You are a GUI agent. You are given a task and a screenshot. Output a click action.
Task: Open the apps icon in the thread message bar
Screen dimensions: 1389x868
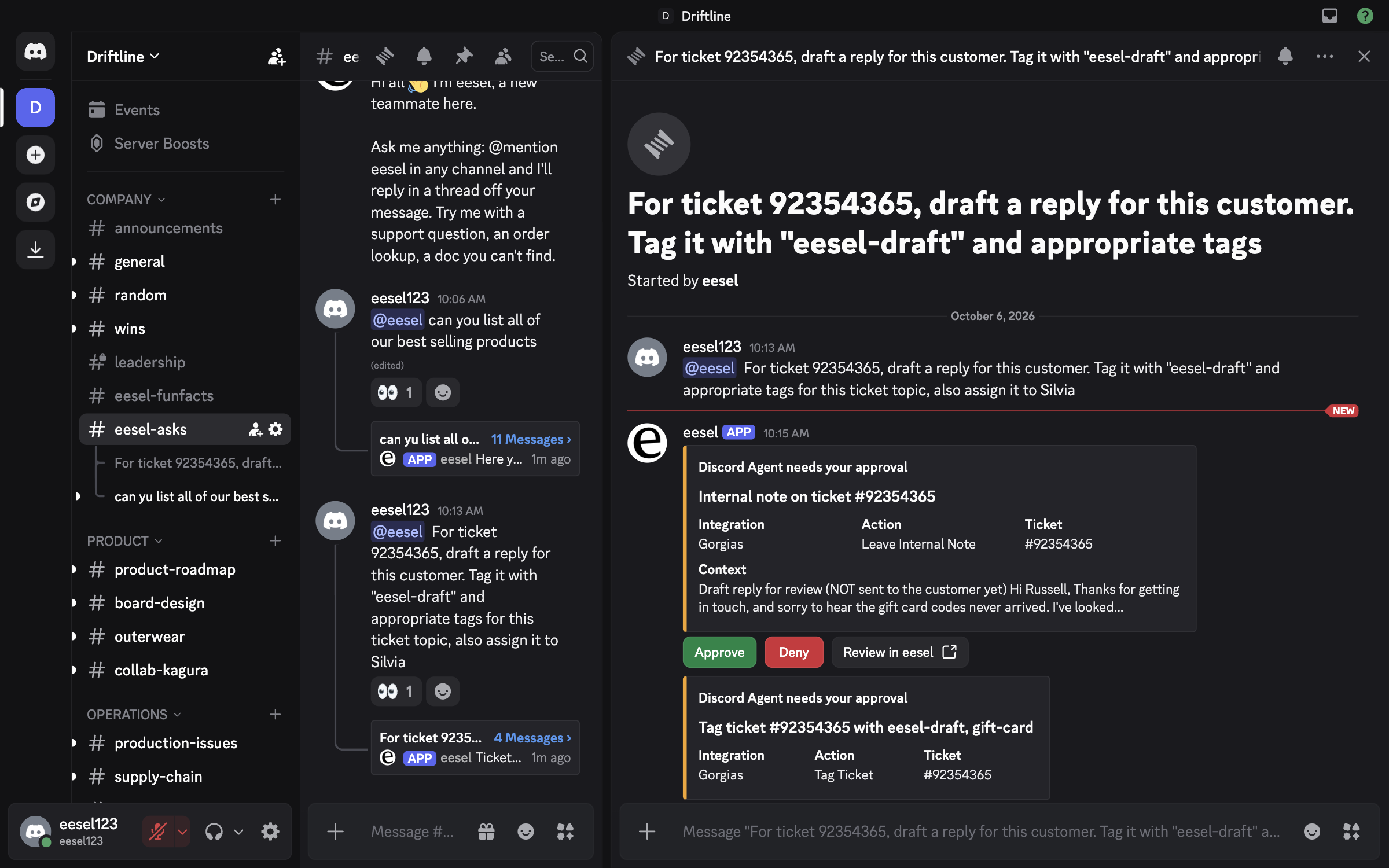click(x=1351, y=832)
